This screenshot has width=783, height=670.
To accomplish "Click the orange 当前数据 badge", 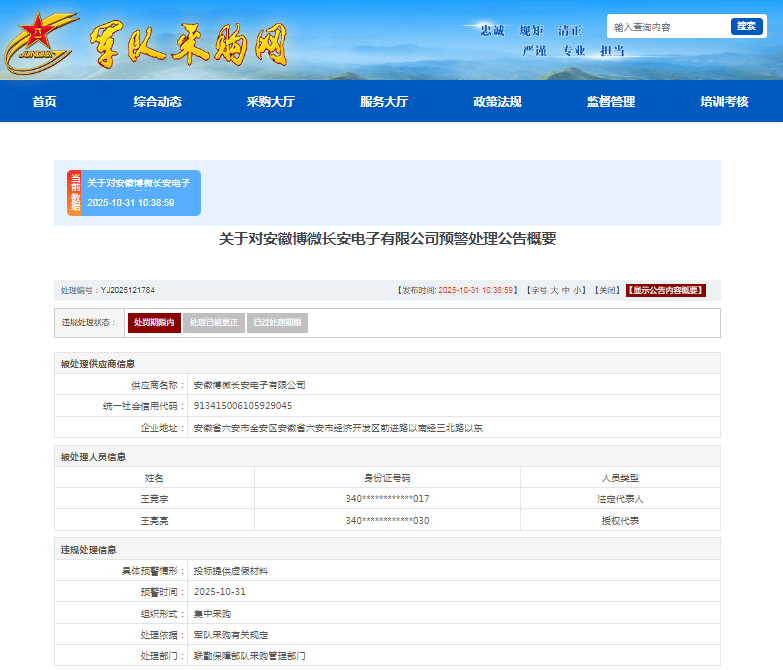I will point(74,192).
